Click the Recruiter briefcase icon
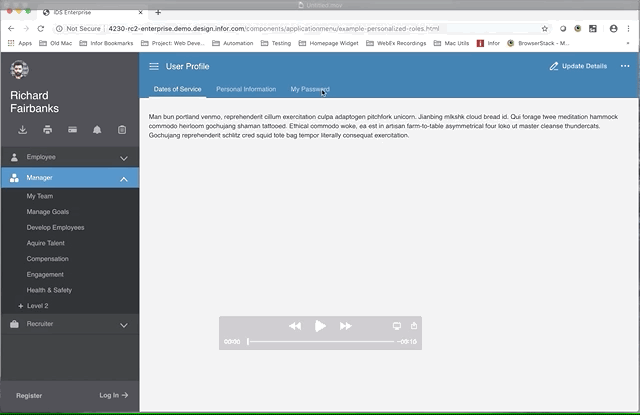The image size is (640, 415). point(14,324)
